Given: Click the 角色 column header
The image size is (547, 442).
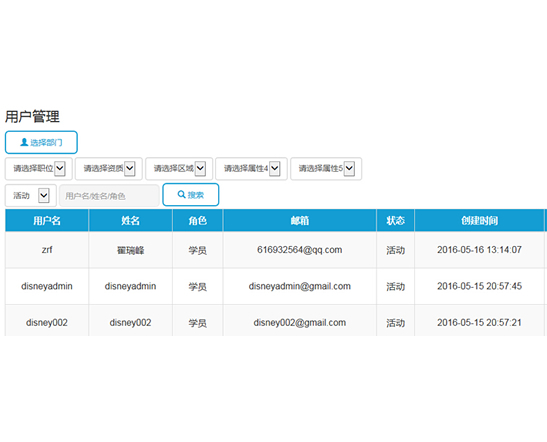Looking at the screenshot, I should coord(197,220).
